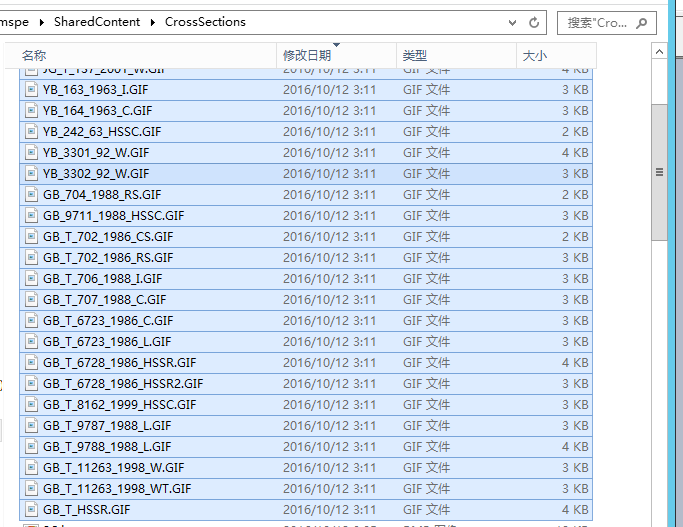683x527 pixels.
Task: Sort files by the 类型 column
Action: pos(456,55)
